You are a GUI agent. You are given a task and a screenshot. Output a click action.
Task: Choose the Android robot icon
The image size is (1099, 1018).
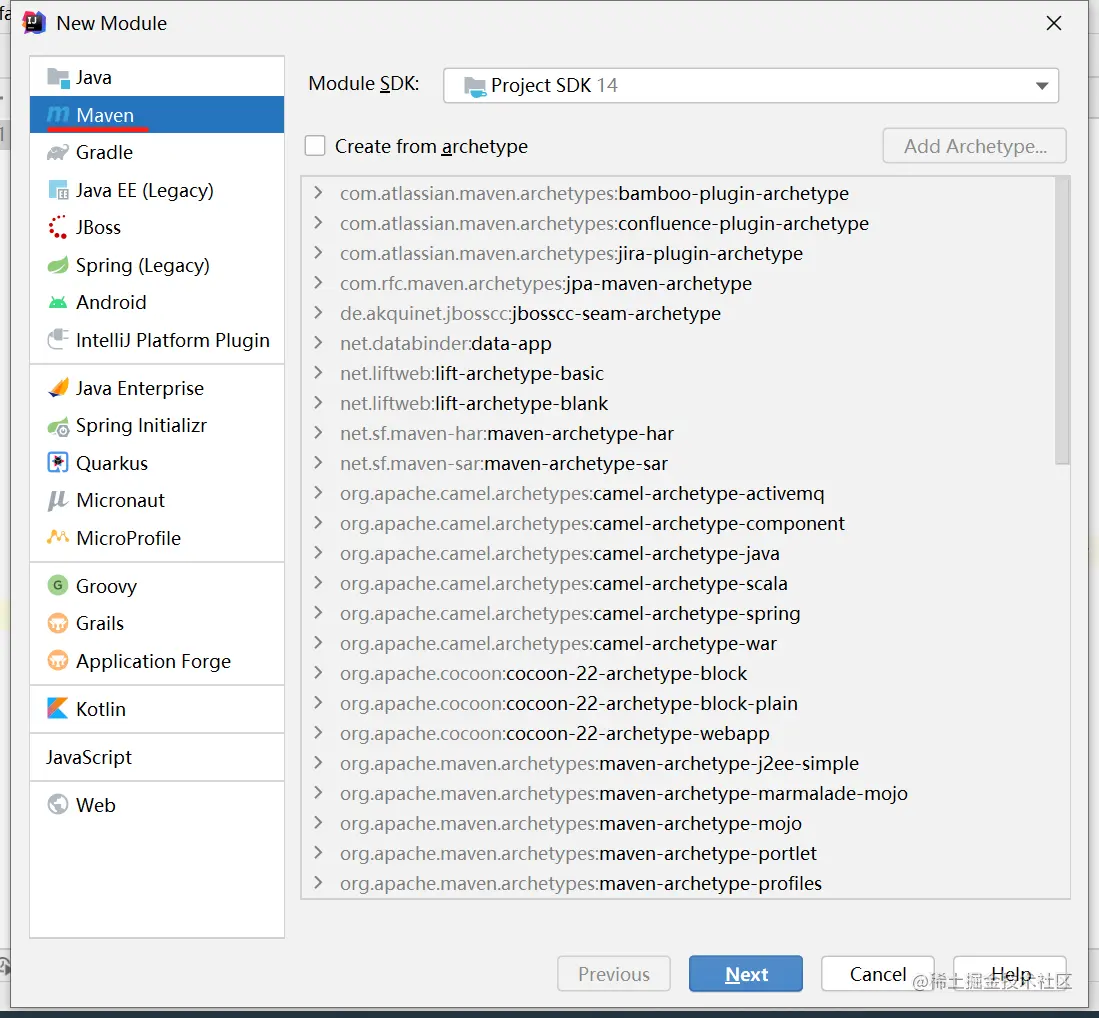pos(58,302)
